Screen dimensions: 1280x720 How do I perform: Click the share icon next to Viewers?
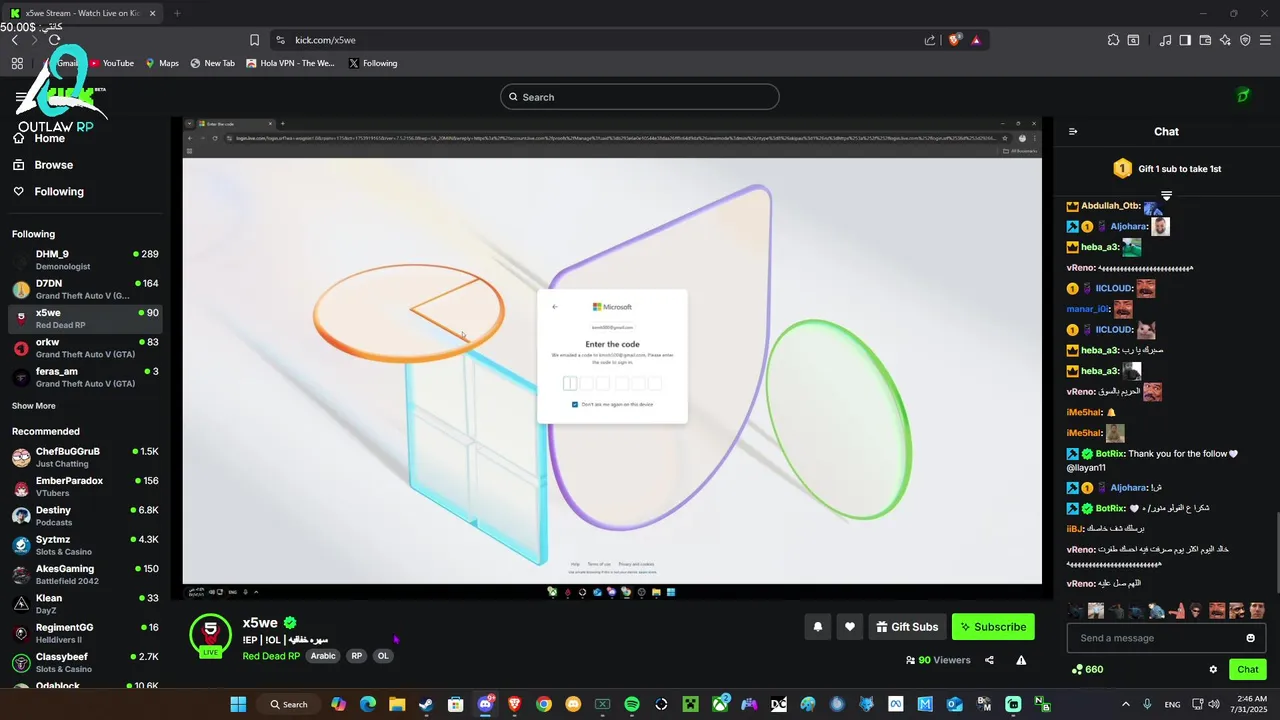989,660
